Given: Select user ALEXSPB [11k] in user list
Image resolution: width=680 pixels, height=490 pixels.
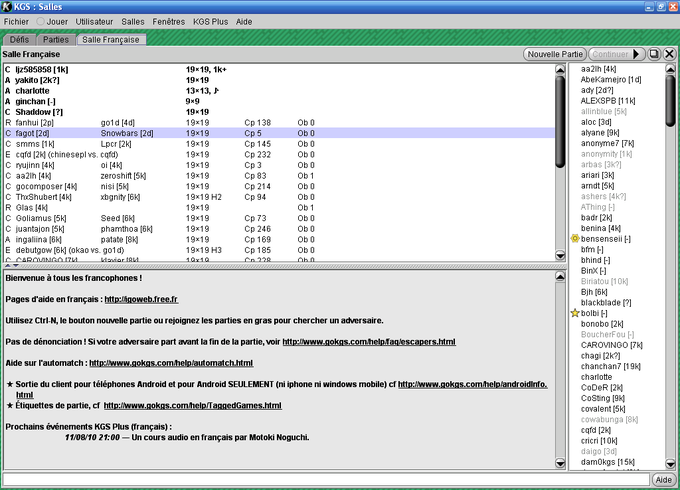Looking at the screenshot, I should (x=608, y=101).
